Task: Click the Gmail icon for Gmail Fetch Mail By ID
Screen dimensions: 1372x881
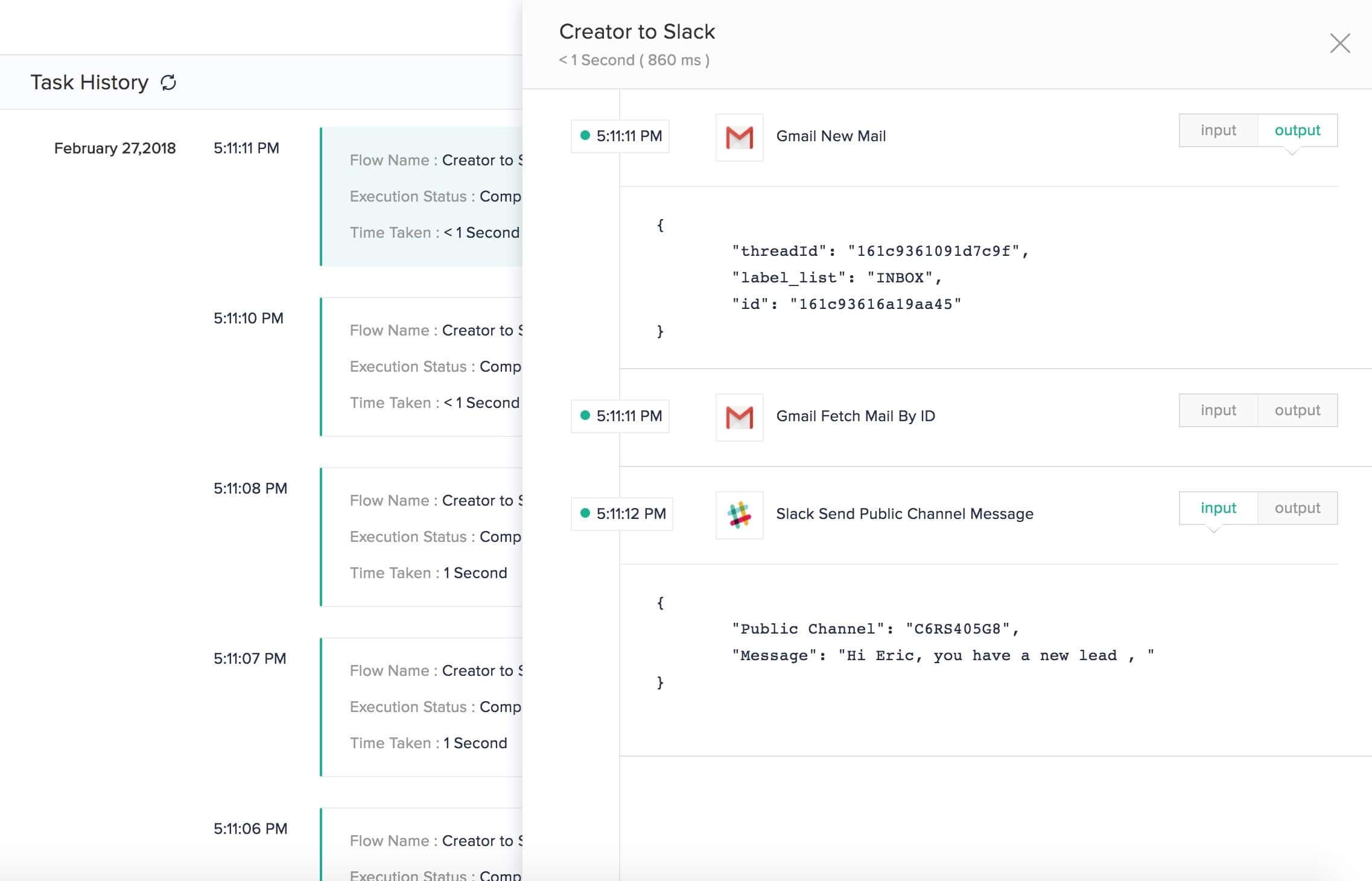Action: [739, 417]
